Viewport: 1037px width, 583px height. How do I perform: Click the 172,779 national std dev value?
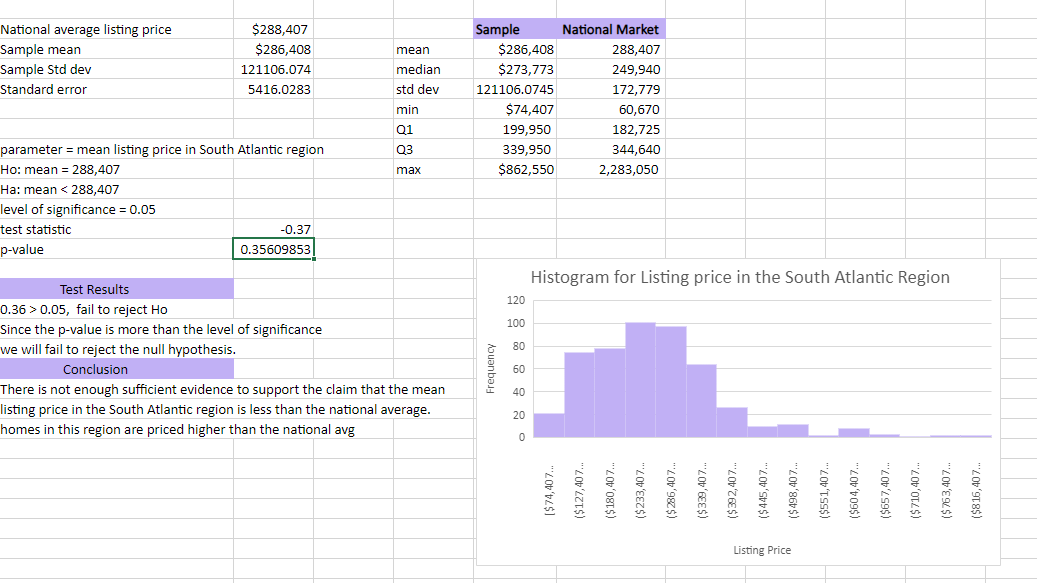coord(610,89)
